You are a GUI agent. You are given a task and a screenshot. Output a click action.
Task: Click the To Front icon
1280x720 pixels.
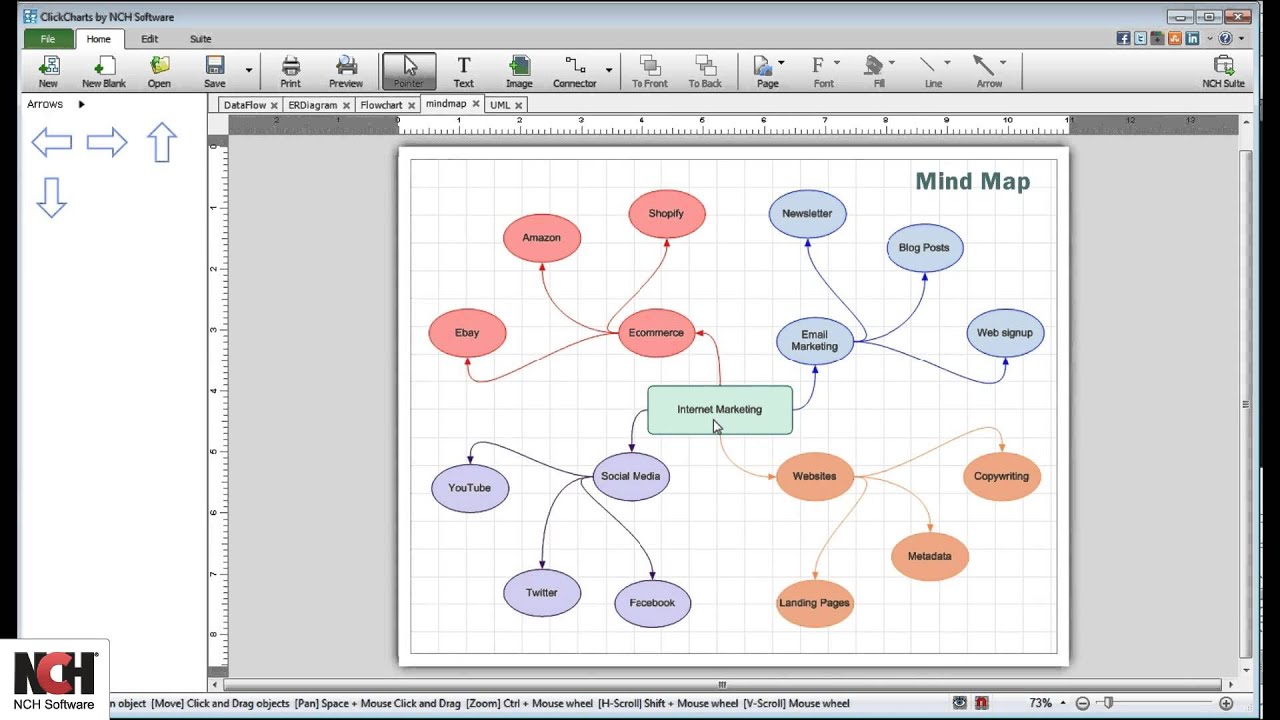pyautogui.click(x=650, y=71)
